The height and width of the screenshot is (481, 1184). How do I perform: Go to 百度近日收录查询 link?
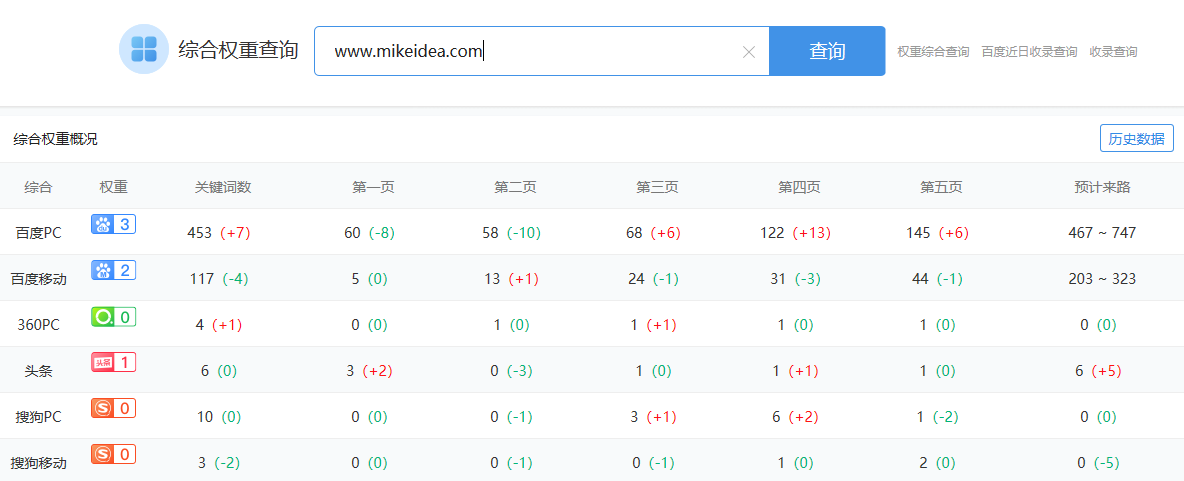pos(1029,52)
